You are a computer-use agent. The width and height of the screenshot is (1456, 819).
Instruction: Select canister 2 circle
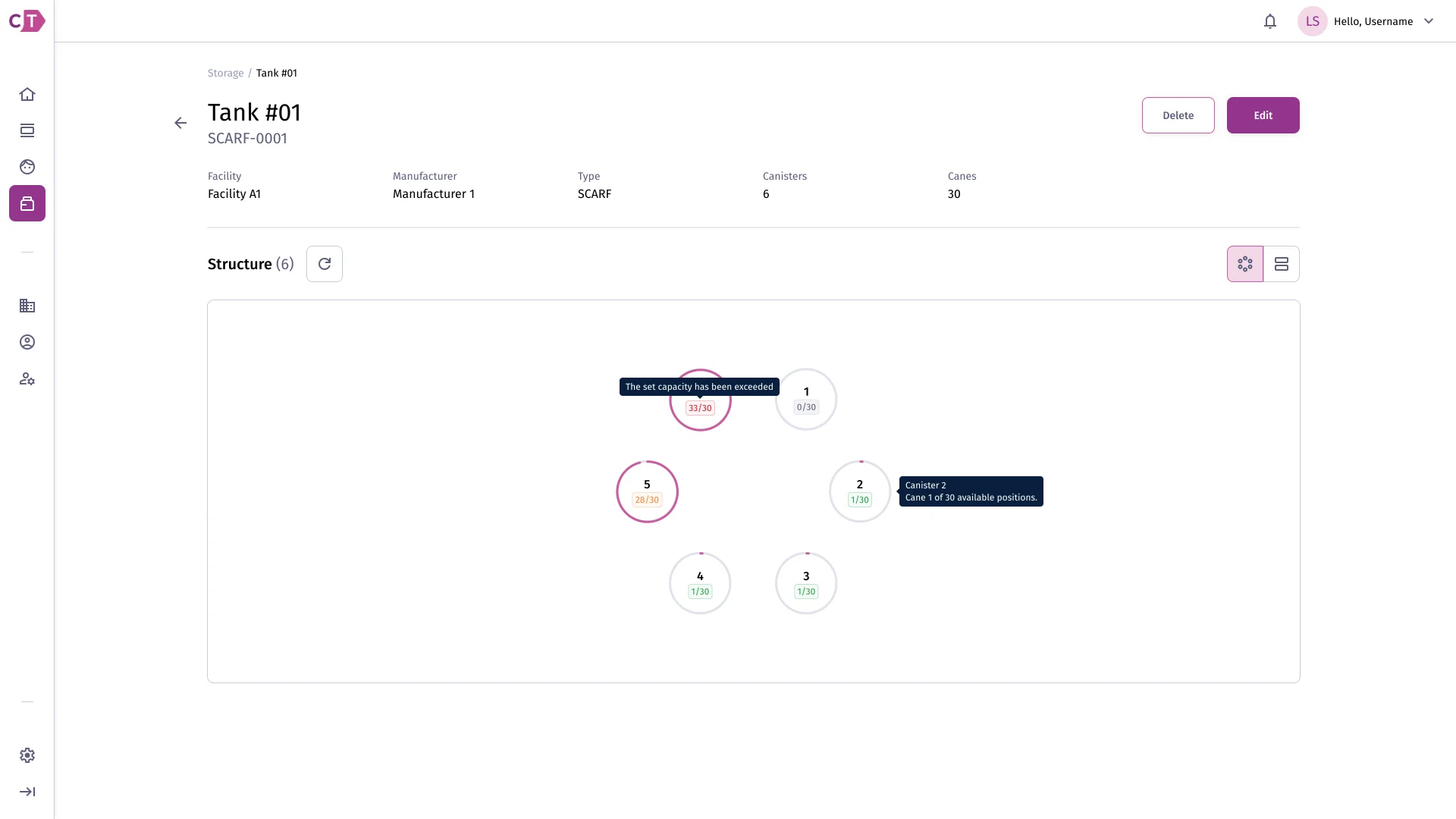(x=860, y=491)
